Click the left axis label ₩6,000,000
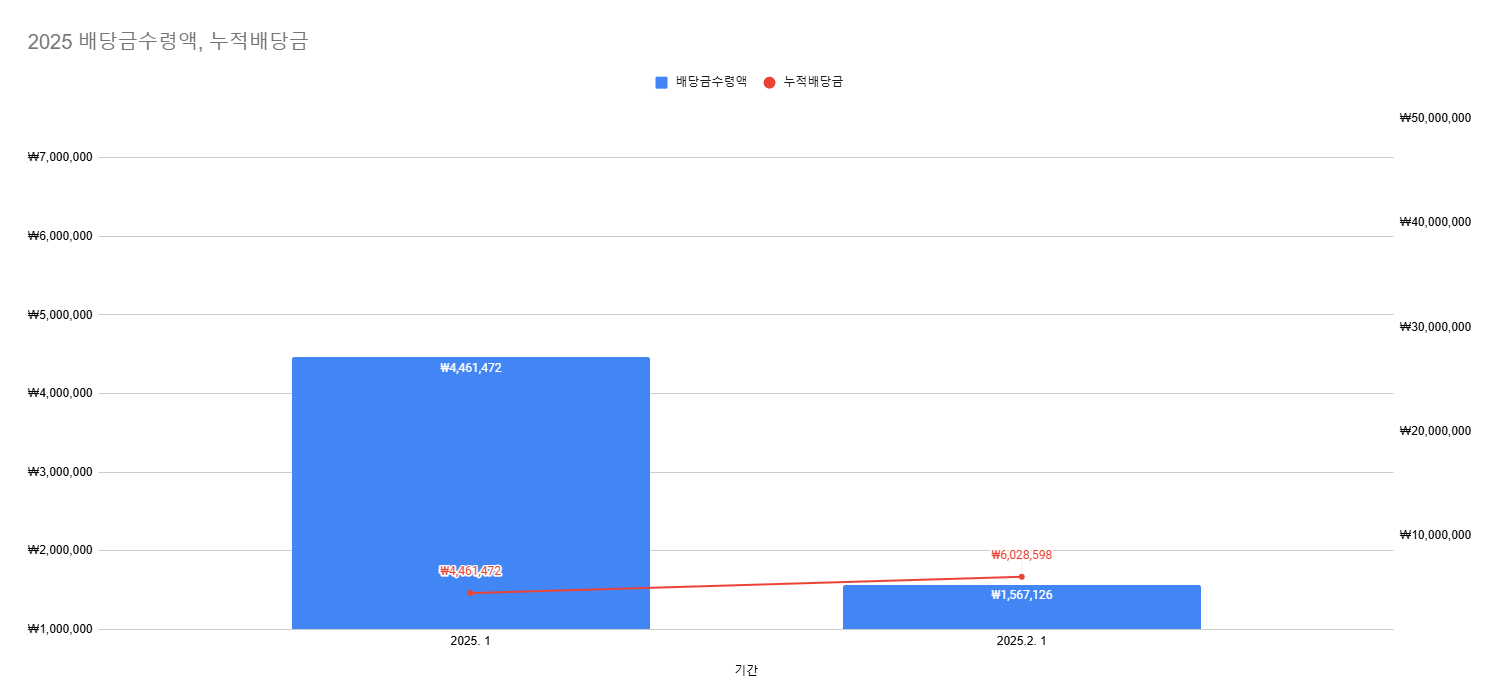The height and width of the screenshot is (698, 1498). pyautogui.click(x=60, y=236)
